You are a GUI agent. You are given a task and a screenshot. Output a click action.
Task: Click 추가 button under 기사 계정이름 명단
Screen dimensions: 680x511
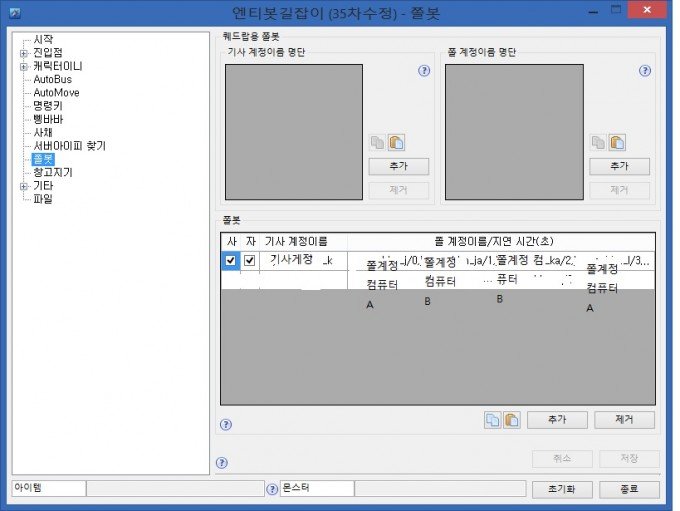[x=398, y=166]
